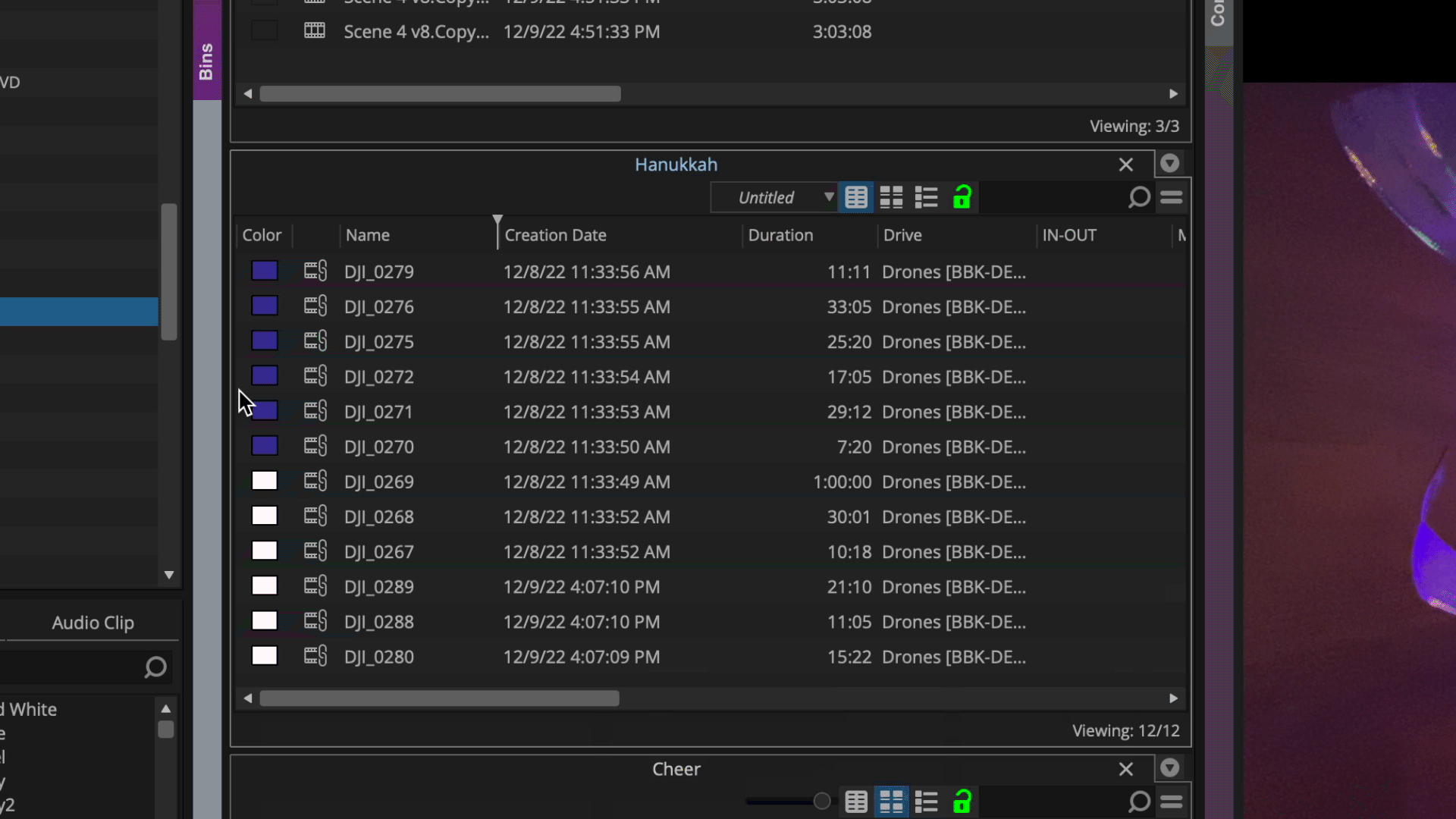
Task: Expand the Cheer bin round dropdown arrow
Action: [1170, 768]
